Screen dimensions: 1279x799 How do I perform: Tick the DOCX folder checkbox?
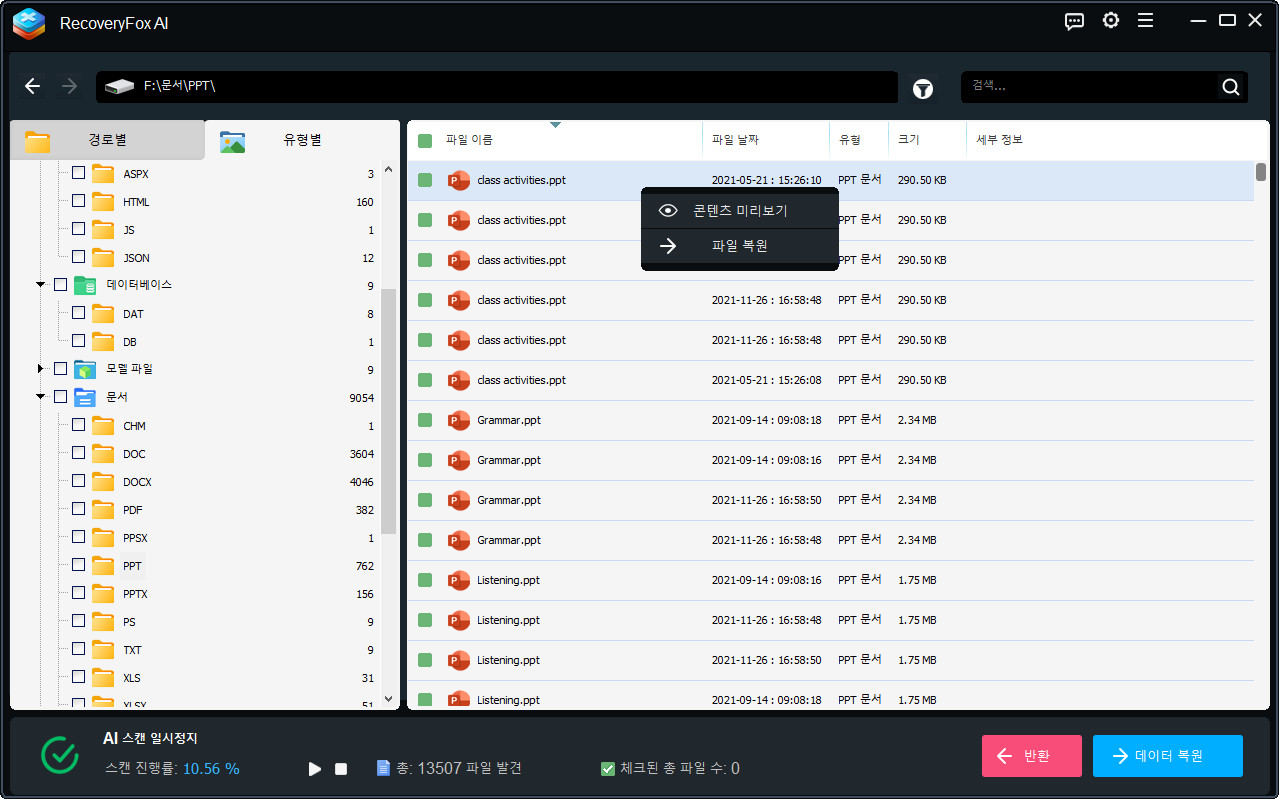point(78,482)
